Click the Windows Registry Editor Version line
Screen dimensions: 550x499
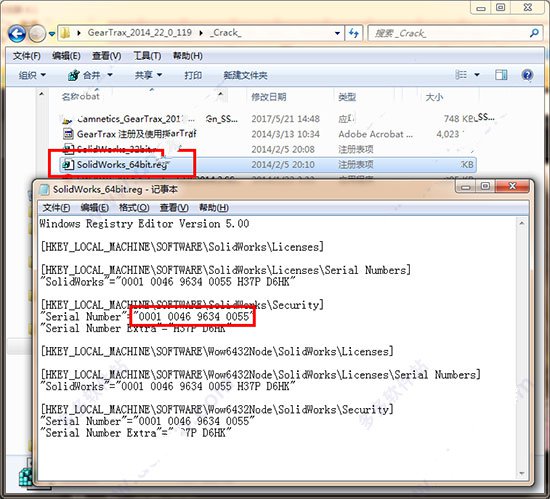pyautogui.click(x=144, y=224)
